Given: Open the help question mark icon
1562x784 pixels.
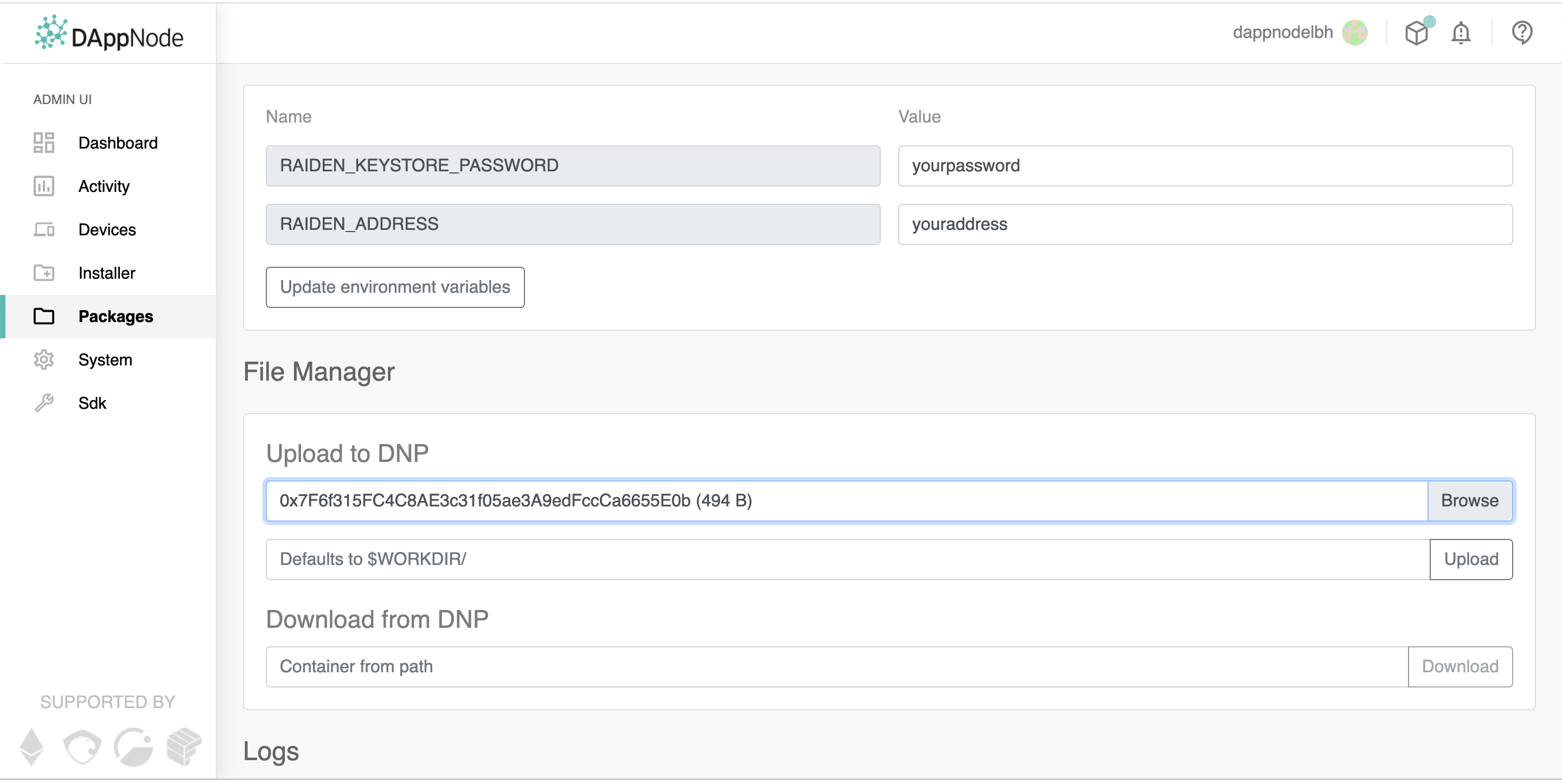Looking at the screenshot, I should point(1521,33).
